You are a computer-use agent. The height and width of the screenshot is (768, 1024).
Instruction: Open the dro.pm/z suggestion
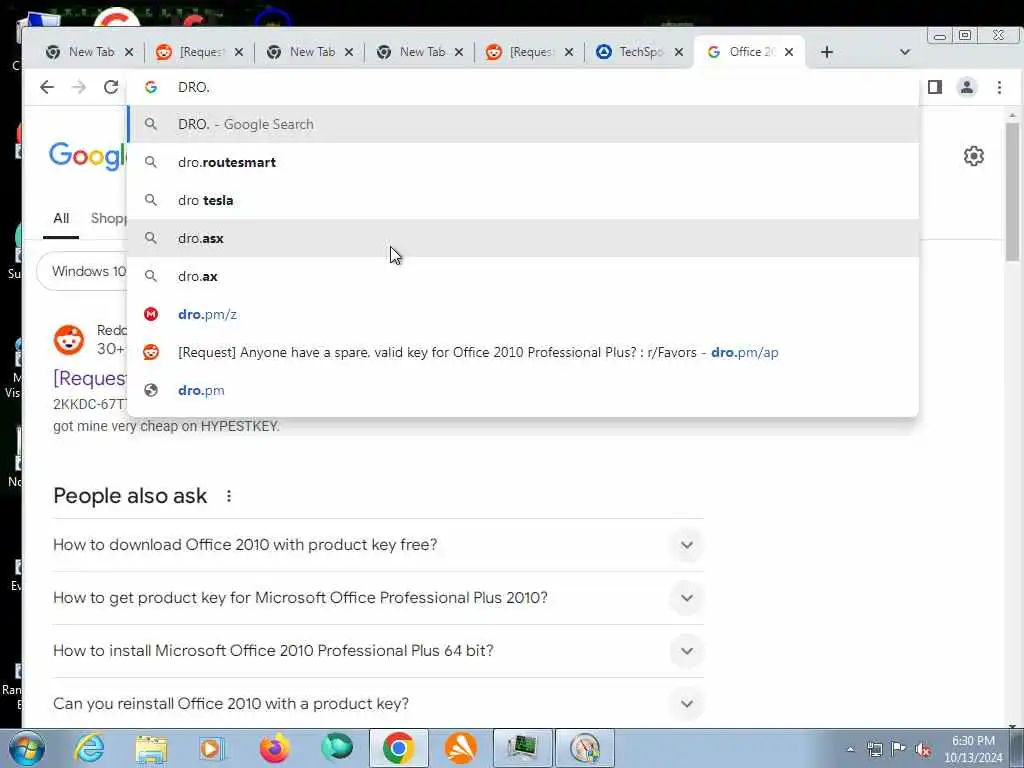523,314
